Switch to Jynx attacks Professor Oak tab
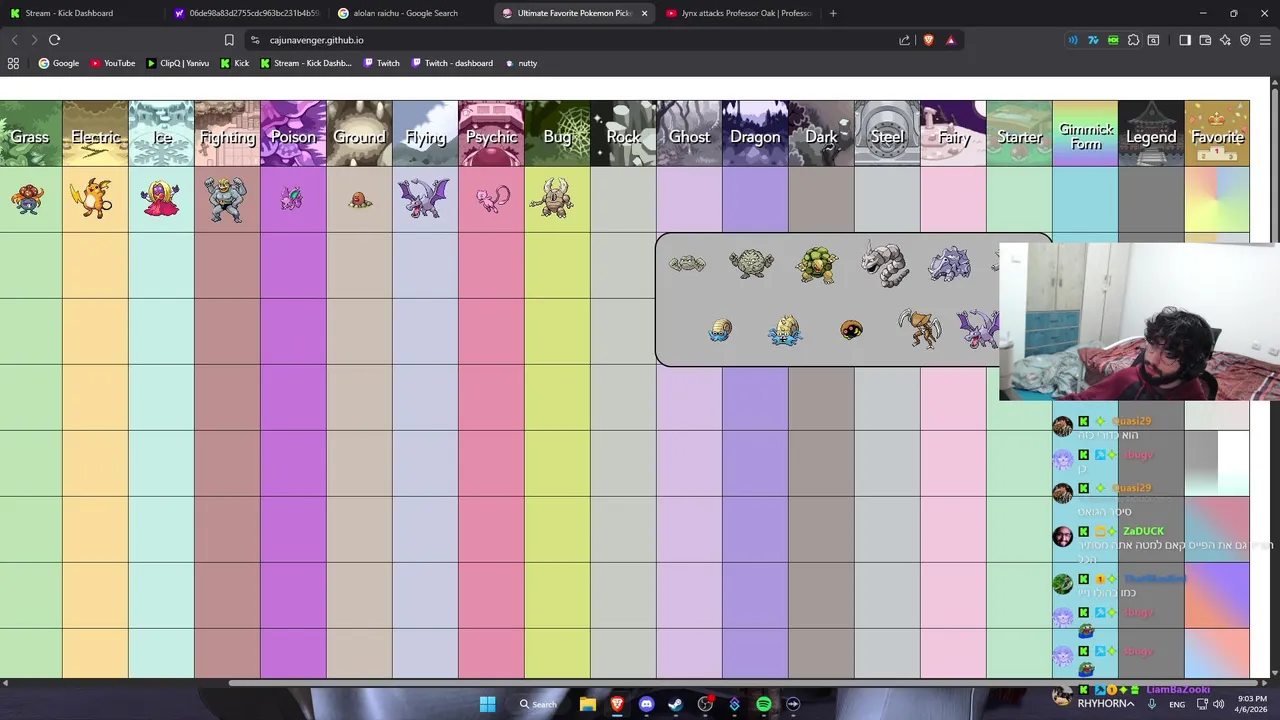 click(738, 13)
